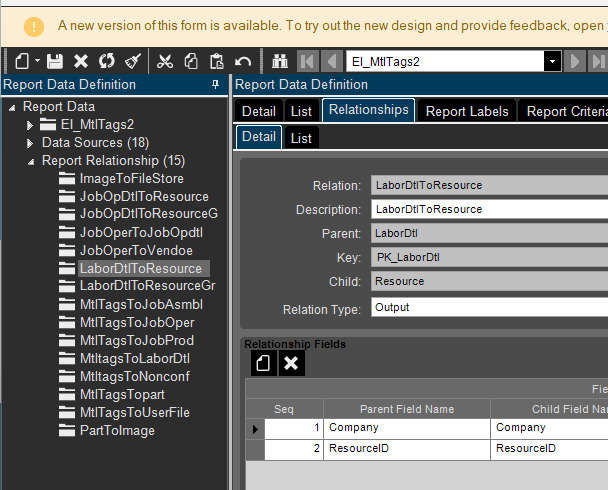Click the Parent field LaborDtl
Image resolution: width=608 pixels, height=490 pixels.
(x=489, y=233)
